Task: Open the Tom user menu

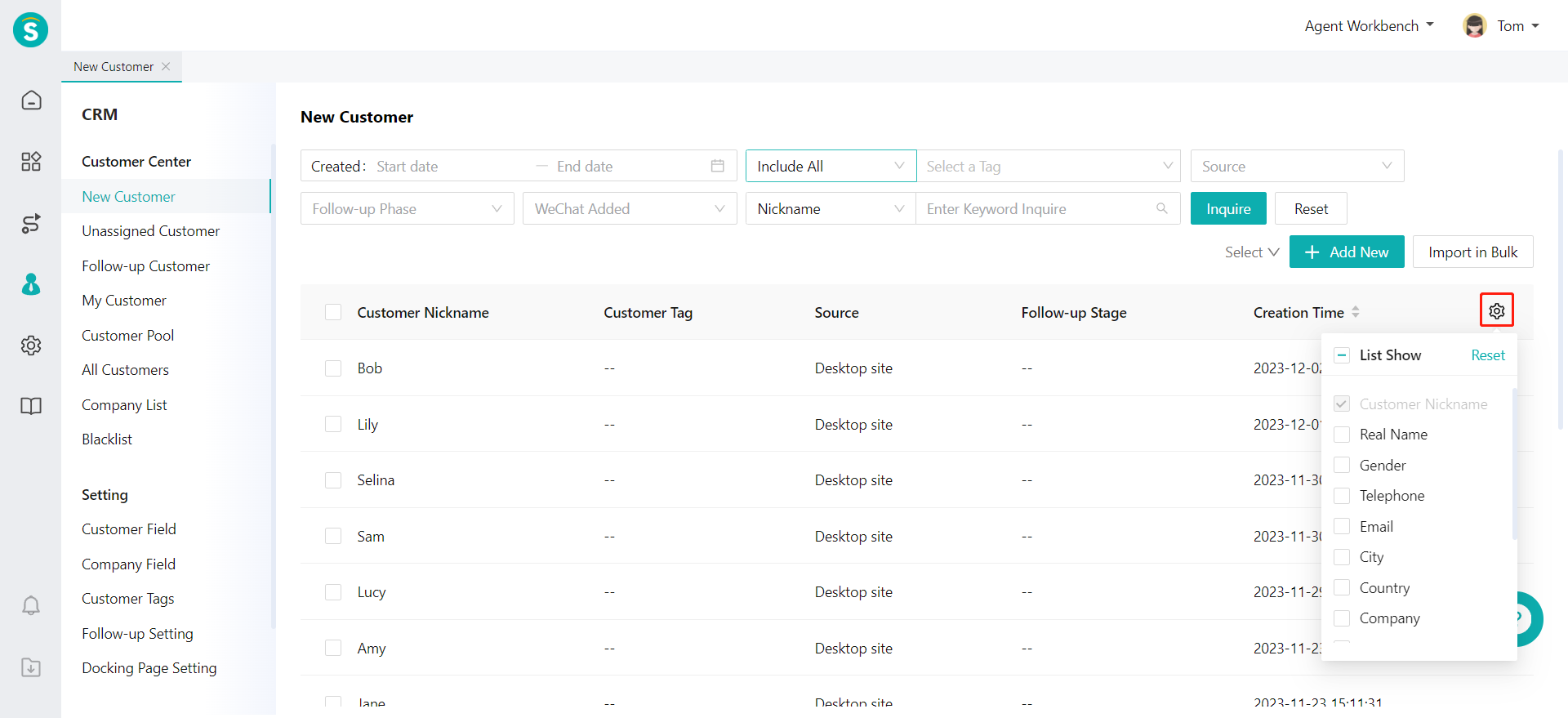Action: pos(1518,25)
